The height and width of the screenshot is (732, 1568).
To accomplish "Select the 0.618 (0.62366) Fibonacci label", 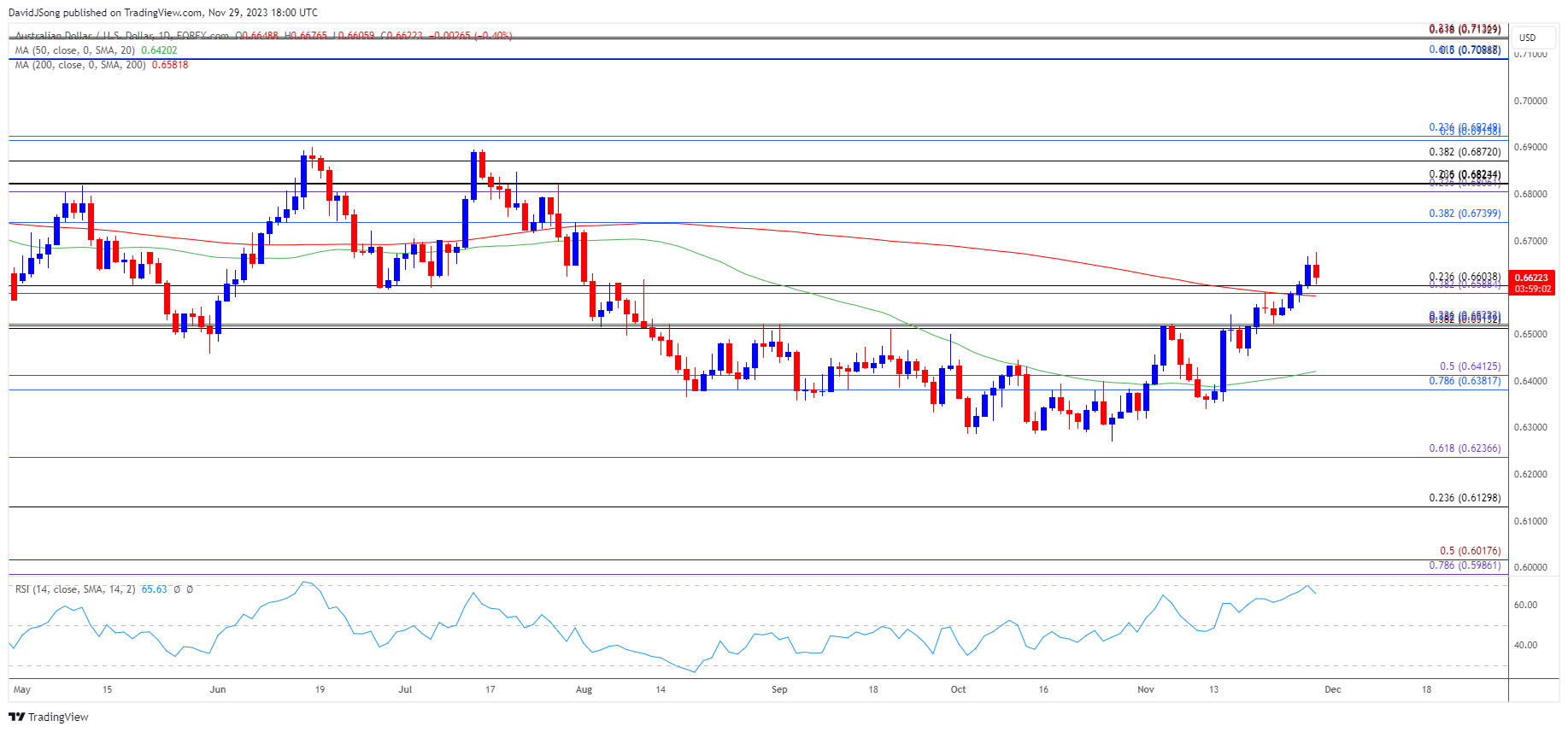I will tap(1465, 448).
